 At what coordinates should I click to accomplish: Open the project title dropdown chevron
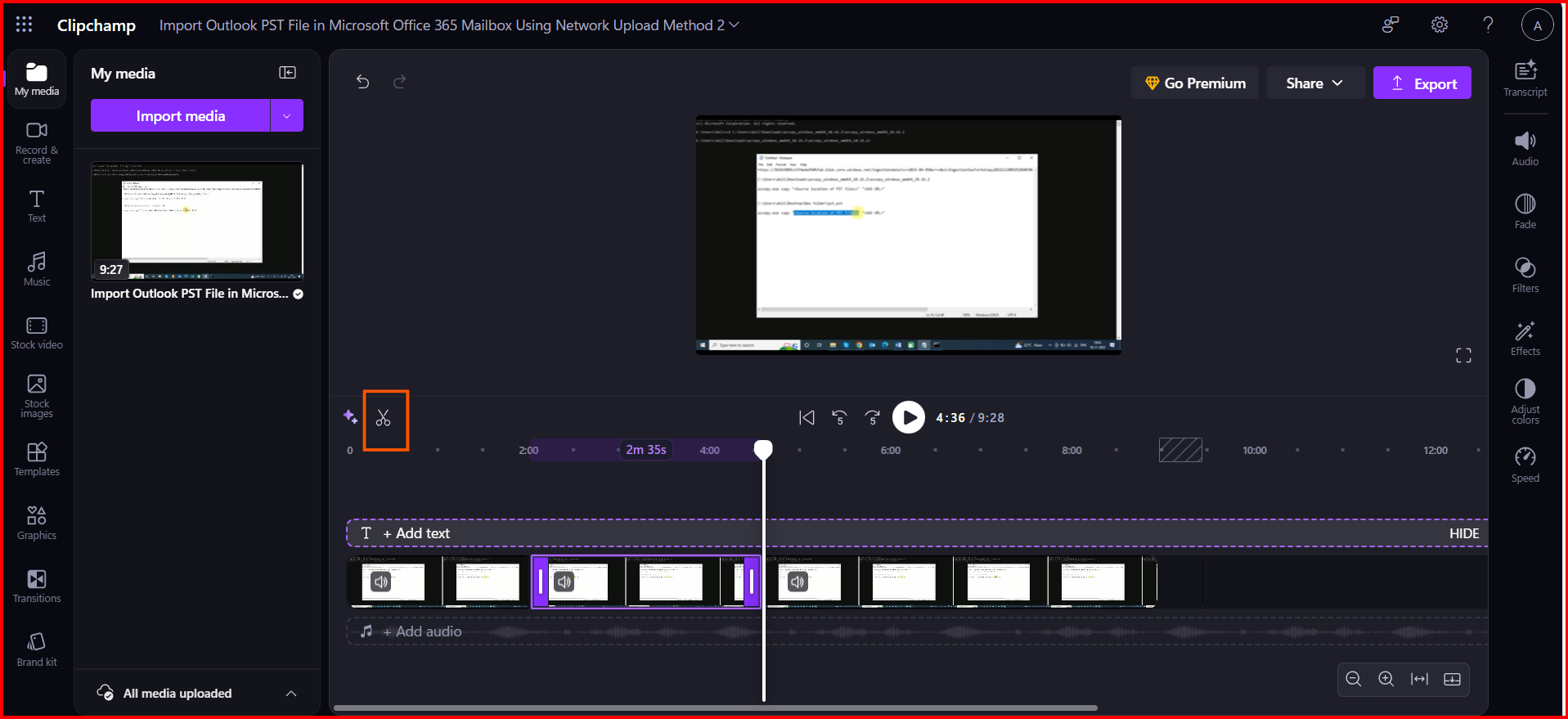[735, 25]
